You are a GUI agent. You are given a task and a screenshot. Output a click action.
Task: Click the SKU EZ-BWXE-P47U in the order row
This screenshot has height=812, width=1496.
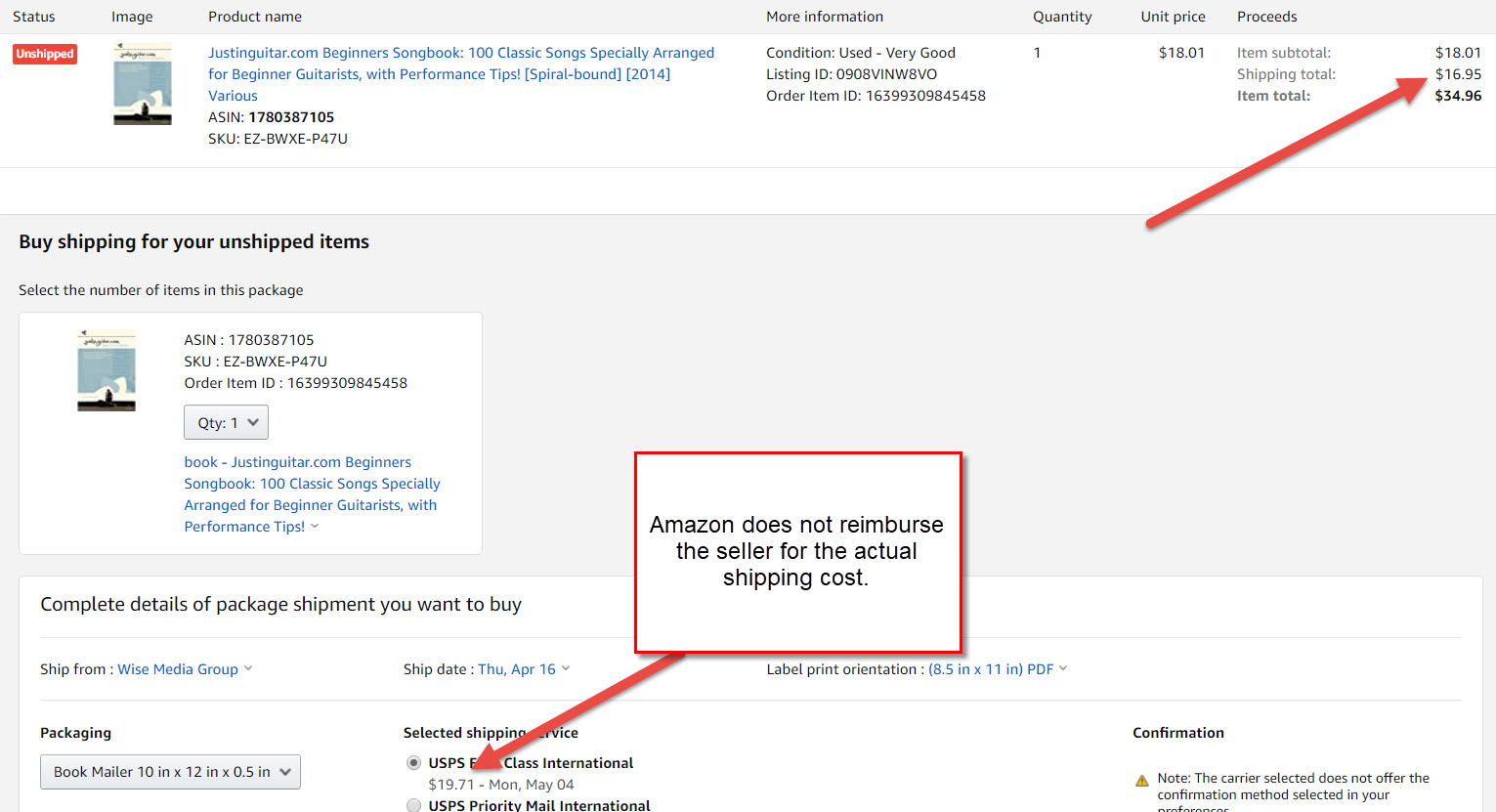278,139
